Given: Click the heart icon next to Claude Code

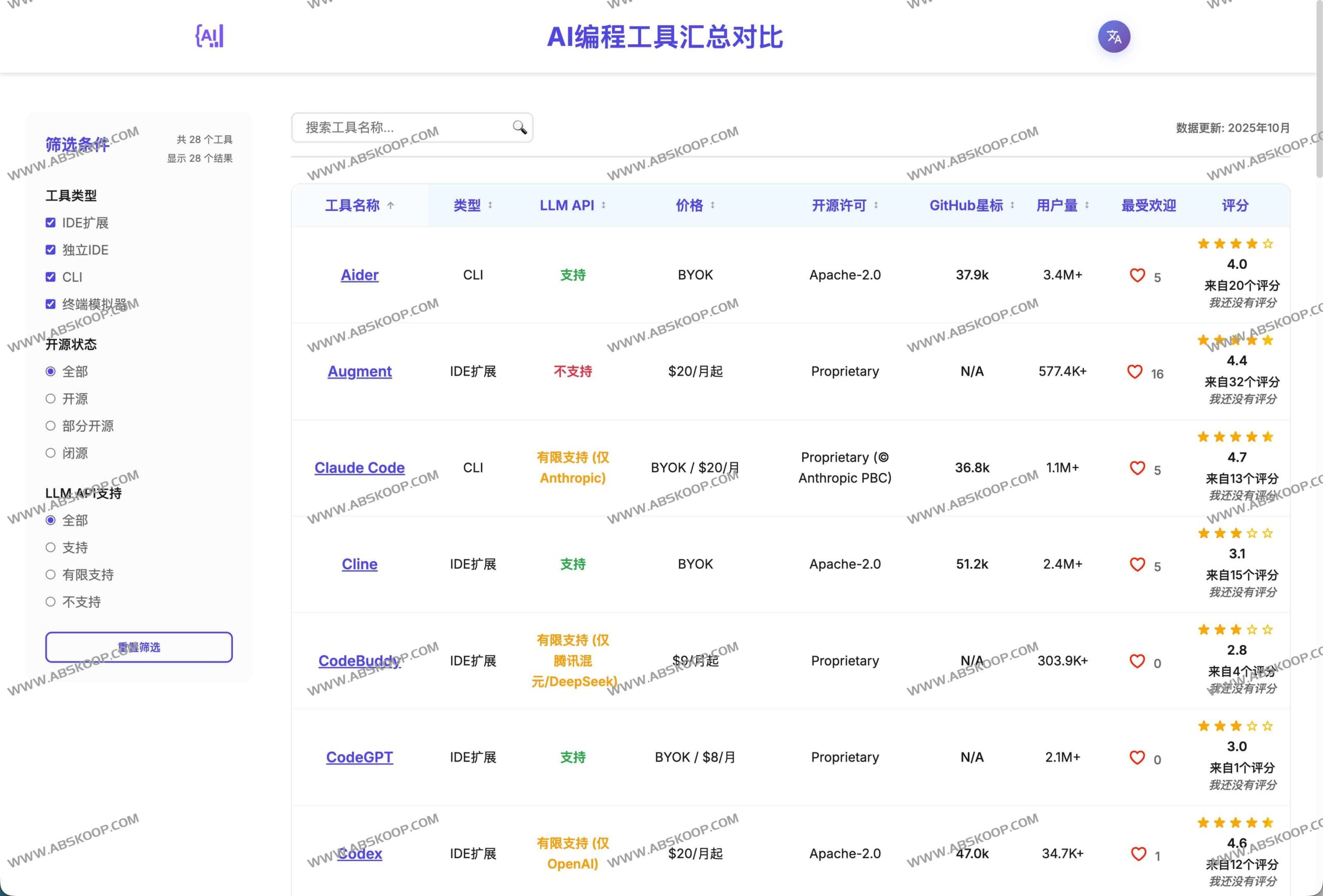Looking at the screenshot, I should tap(1137, 468).
